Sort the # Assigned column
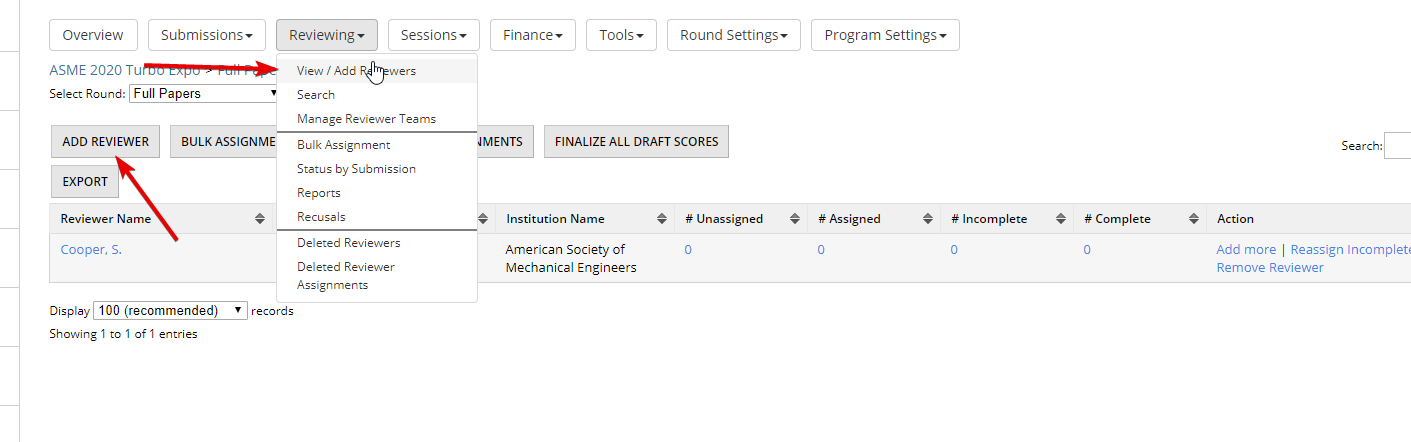1411x442 pixels. (927, 219)
